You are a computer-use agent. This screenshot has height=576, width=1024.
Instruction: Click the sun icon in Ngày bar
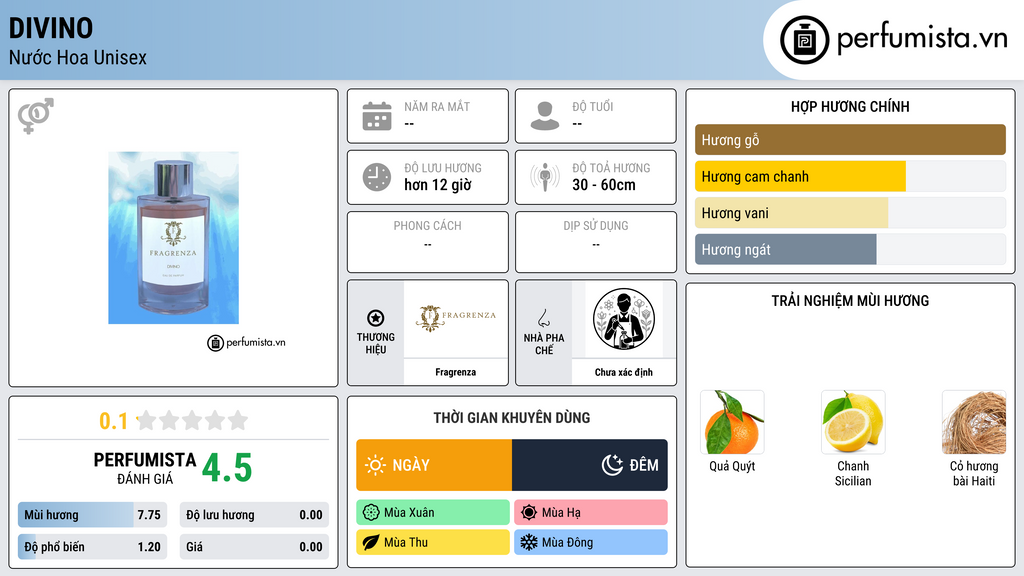(375, 465)
